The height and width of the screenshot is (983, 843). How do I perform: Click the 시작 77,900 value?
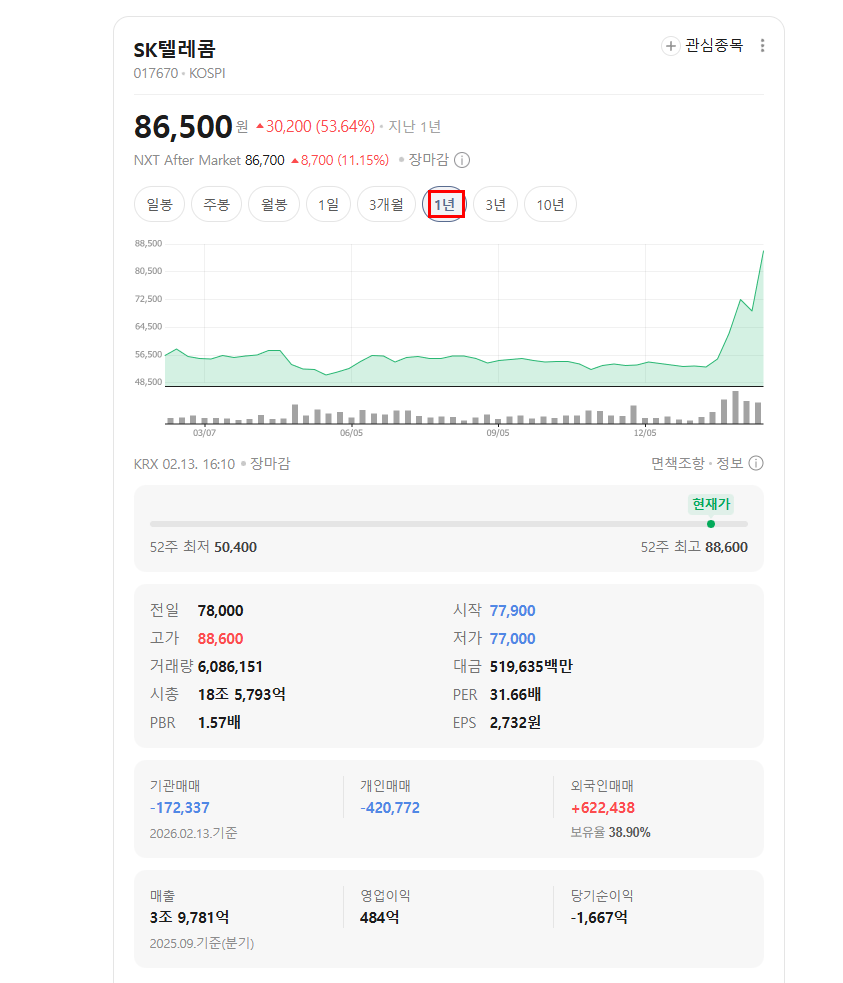tap(513, 611)
